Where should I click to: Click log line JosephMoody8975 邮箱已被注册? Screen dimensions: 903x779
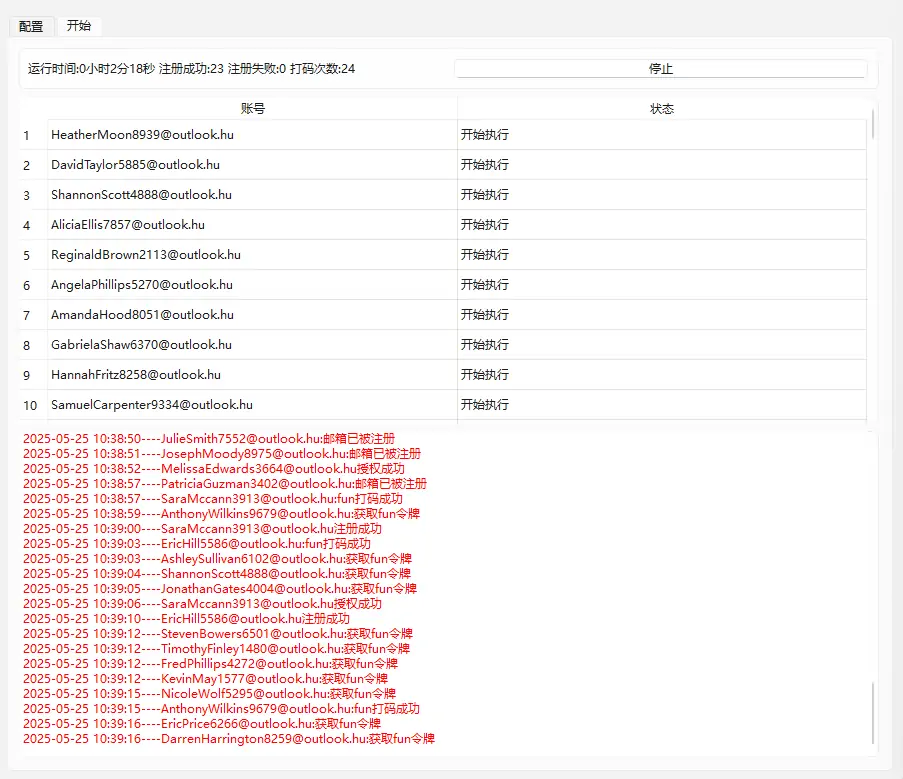coord(222,453)
